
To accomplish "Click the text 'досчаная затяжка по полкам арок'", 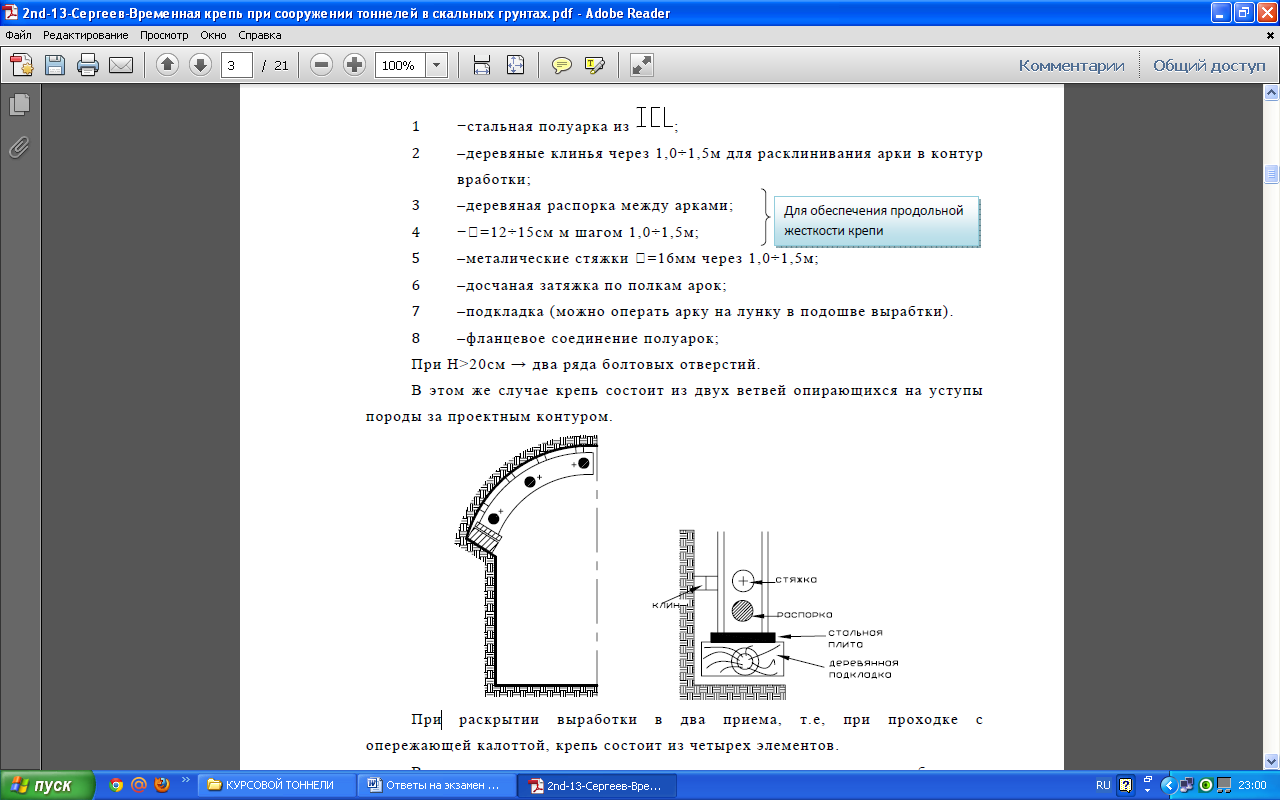I will 596,285.
